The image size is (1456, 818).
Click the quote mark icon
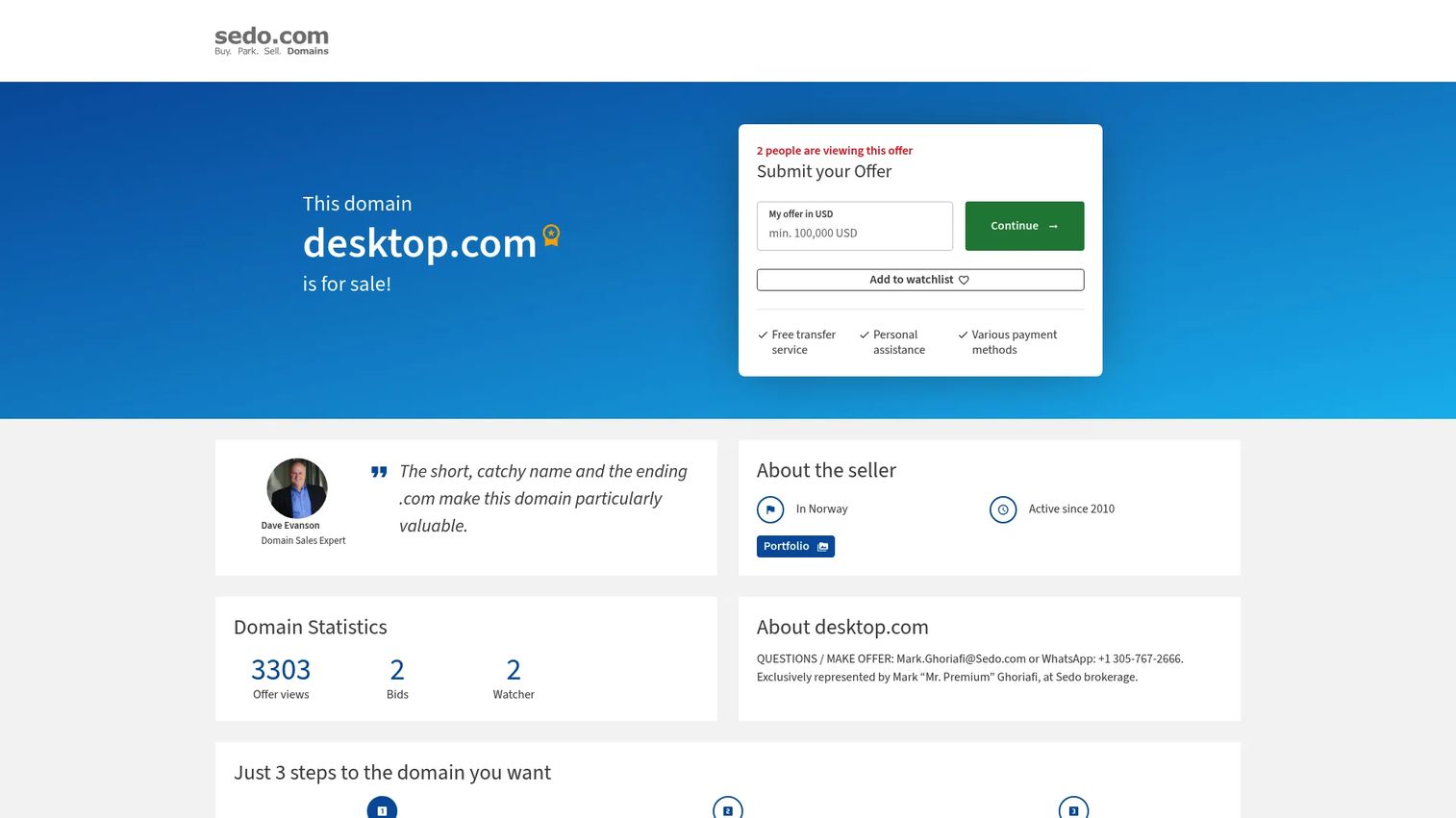coord(379,472)
